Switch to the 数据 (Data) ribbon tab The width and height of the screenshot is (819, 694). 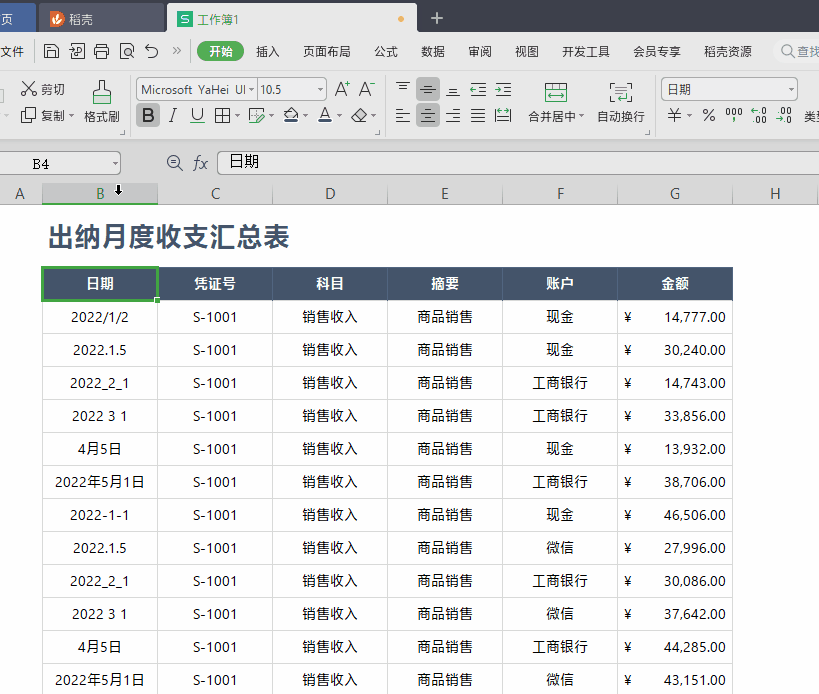pos(433,52)
